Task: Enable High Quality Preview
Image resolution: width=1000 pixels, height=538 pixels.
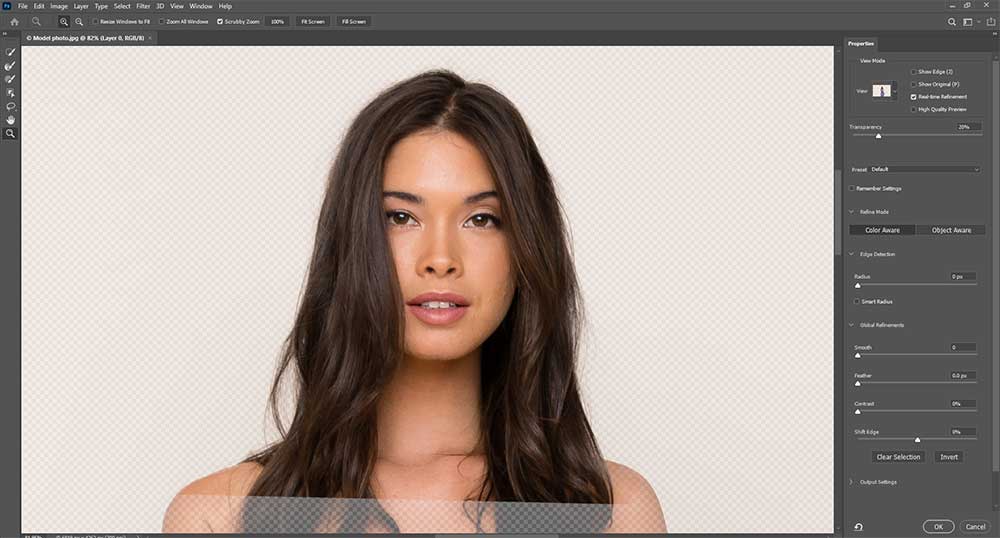Action: click(913, 110)
